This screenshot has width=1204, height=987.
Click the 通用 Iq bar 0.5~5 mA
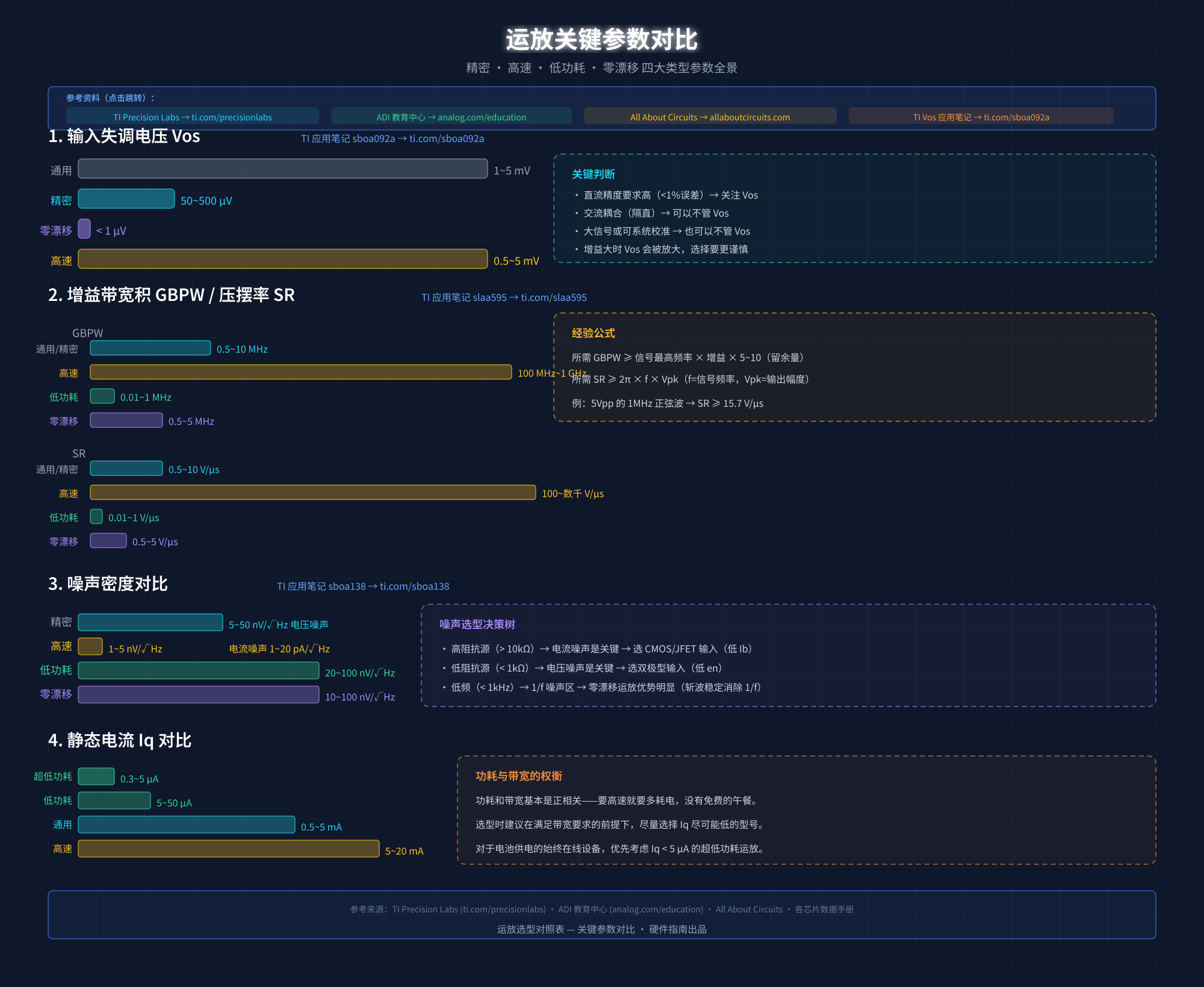pyautogui.click(x=187, y=825)
